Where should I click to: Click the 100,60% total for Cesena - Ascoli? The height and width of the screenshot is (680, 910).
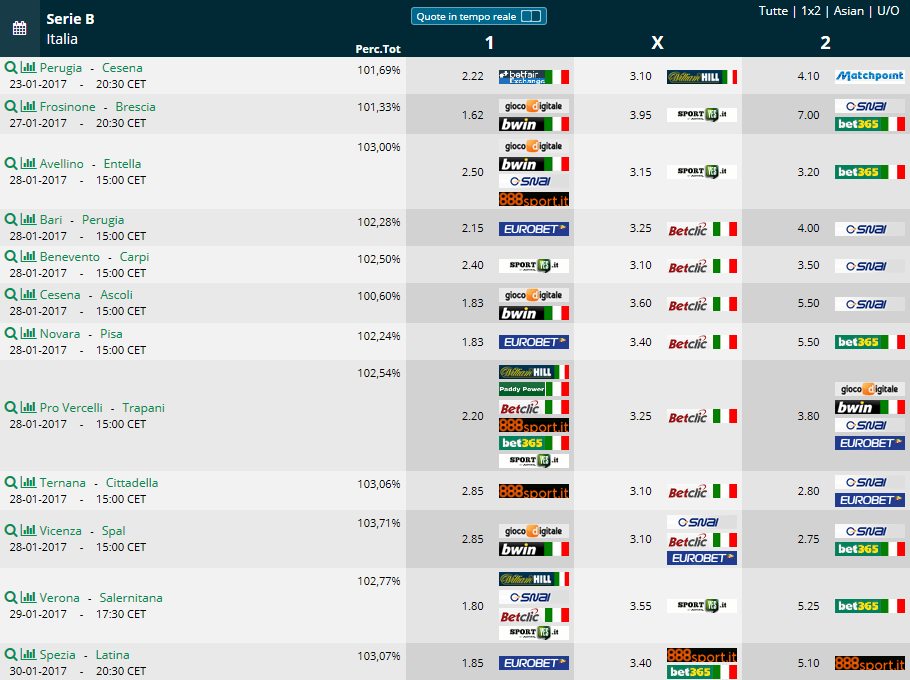378,296
